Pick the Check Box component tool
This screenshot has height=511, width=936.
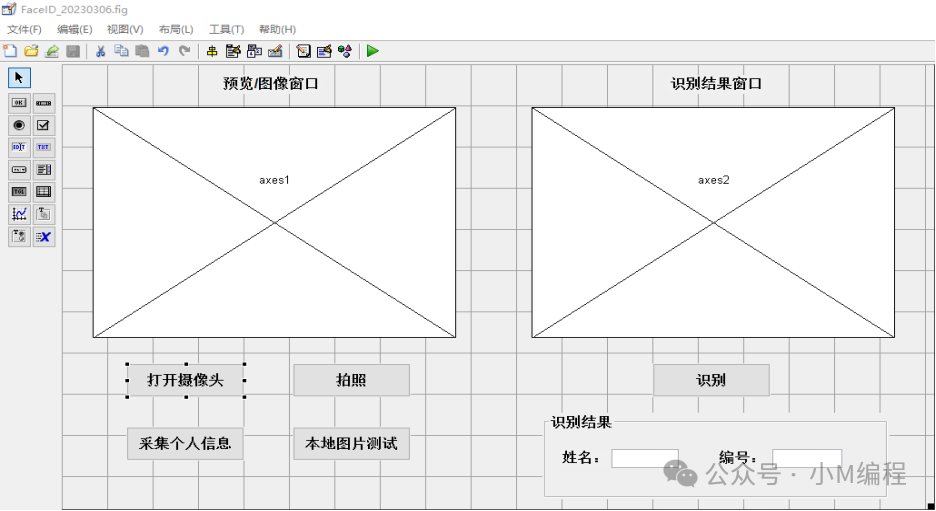44,125
